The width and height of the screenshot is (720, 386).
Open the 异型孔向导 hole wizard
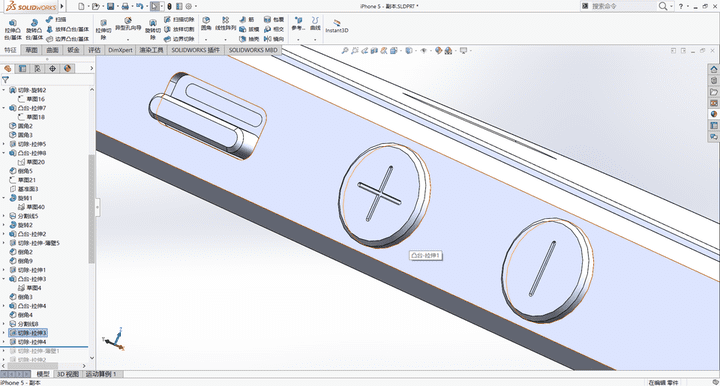tap(128, 24)
